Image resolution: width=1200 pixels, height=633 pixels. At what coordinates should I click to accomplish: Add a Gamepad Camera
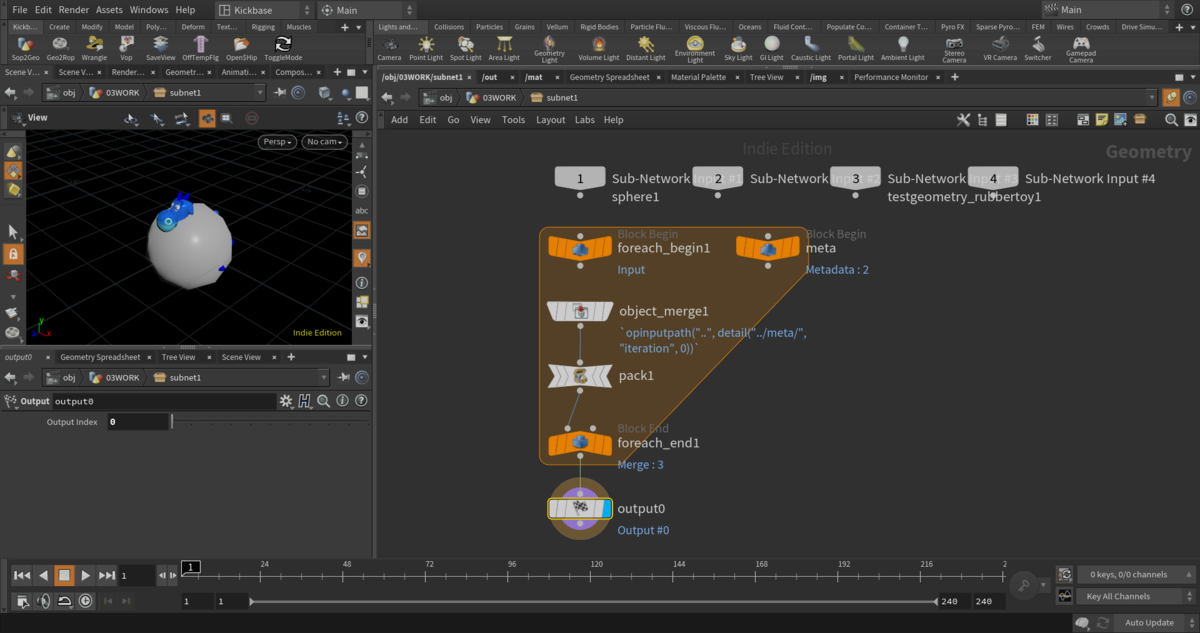[1081, 50]
